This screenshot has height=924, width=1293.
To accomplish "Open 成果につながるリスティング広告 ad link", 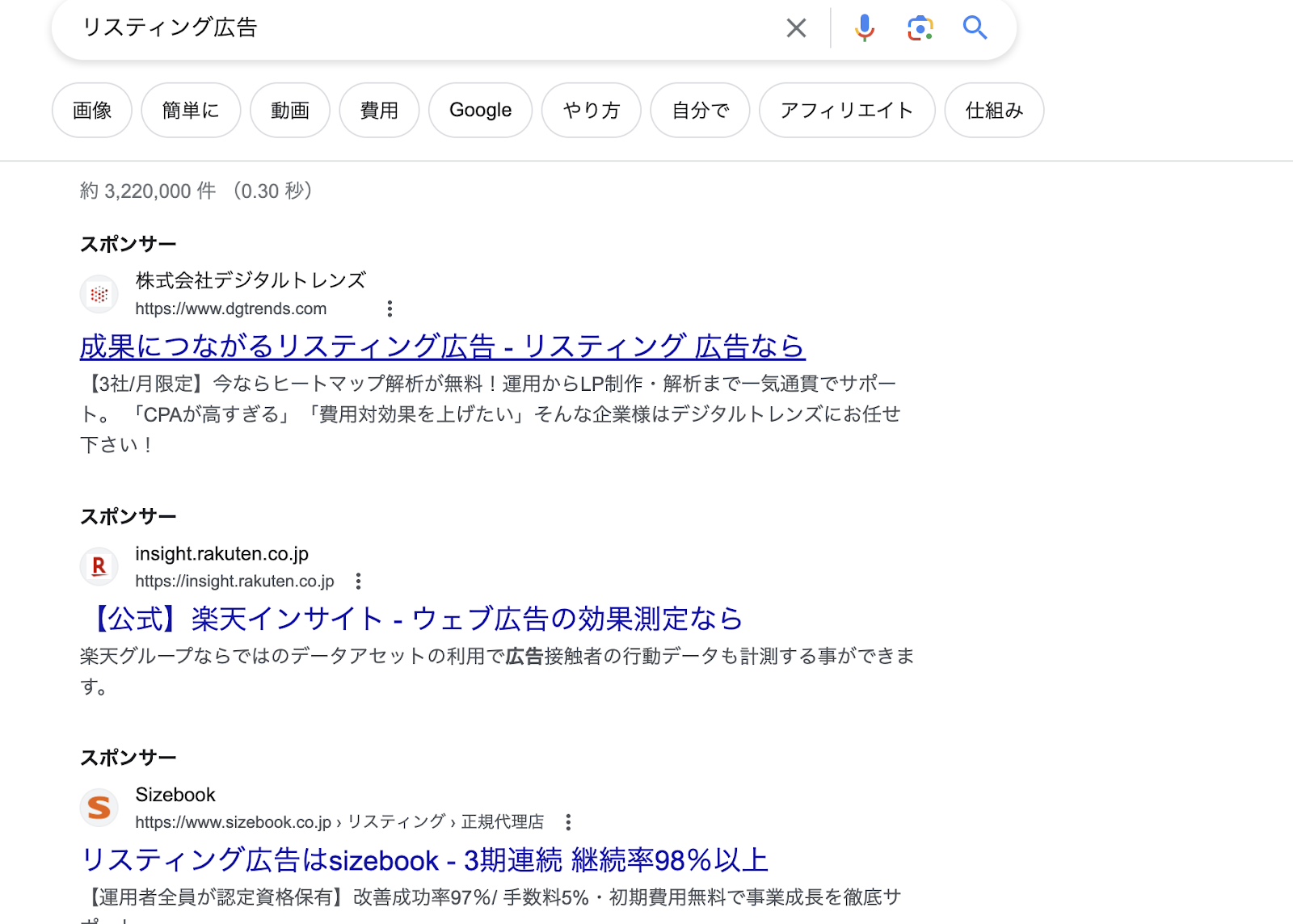I will (x=443, y=346).
